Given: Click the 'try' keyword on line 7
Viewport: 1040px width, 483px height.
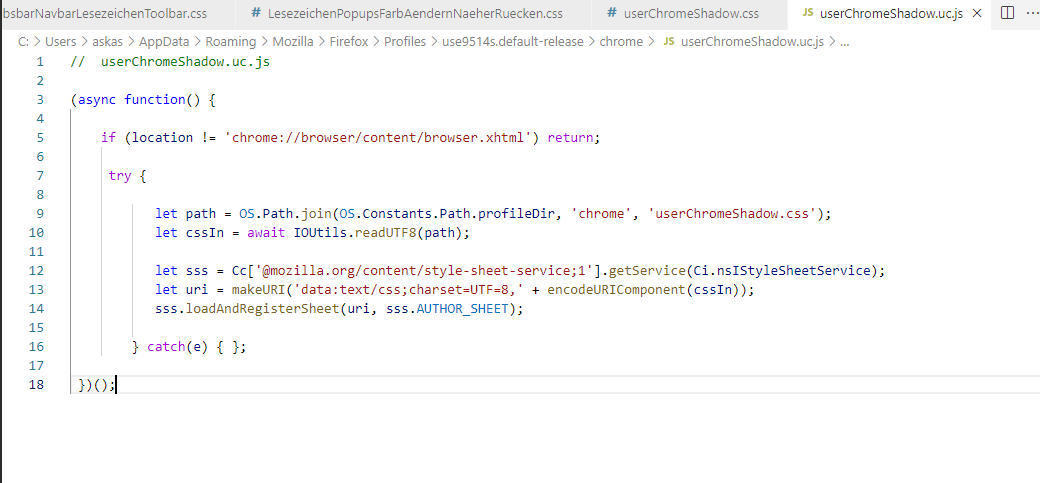Looking at the screenshot, I should tap(120, 176).
